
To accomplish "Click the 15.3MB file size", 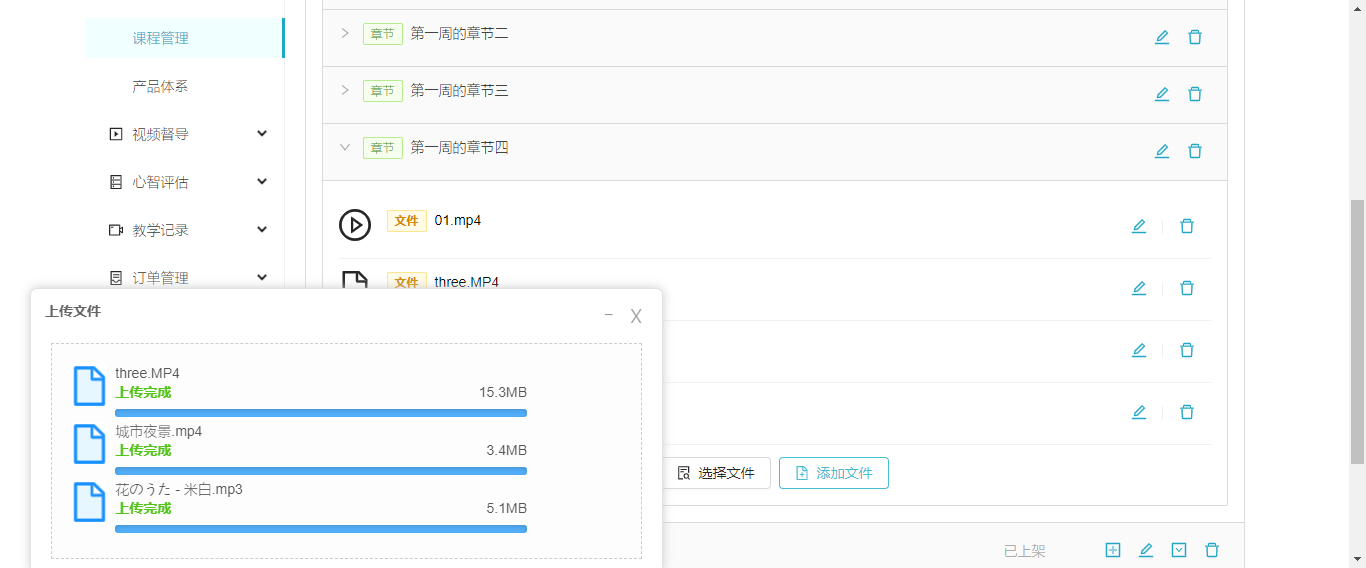I will click(x=503, y=392).
